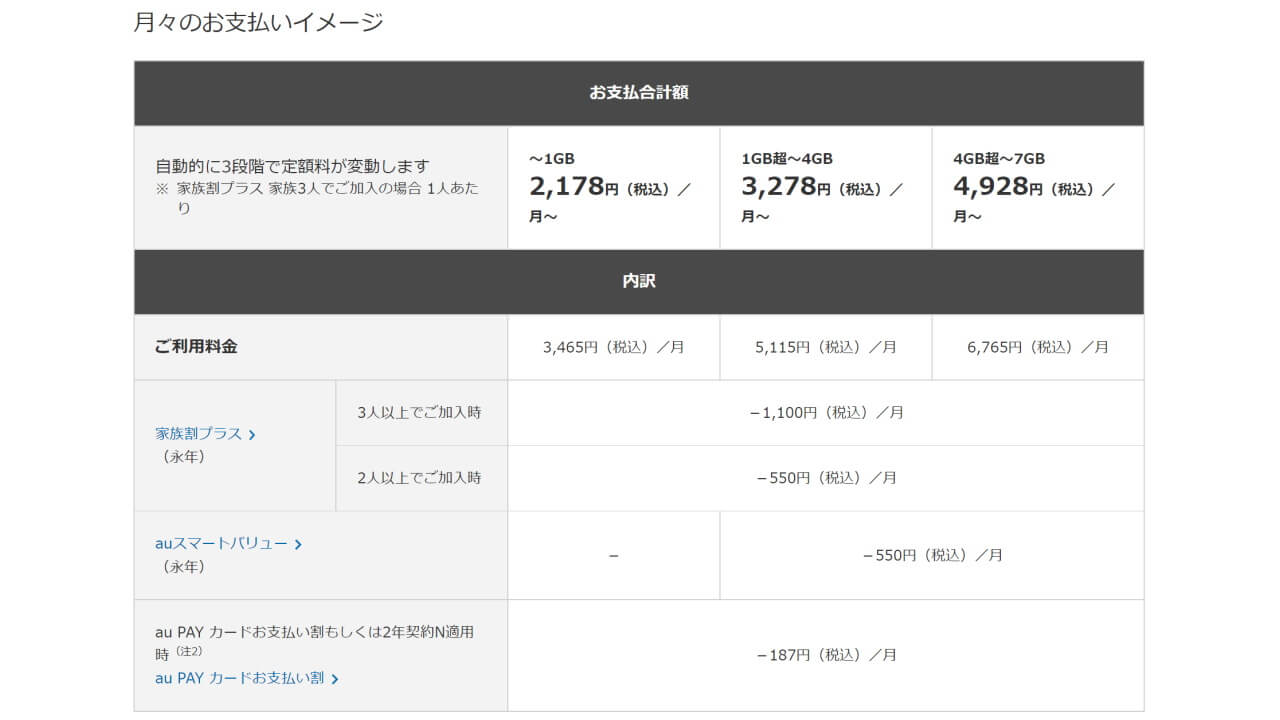Select the 4,928円 price for 4GB超~7GB
The width and height of the screenshot is (1280, 720).
992,187
